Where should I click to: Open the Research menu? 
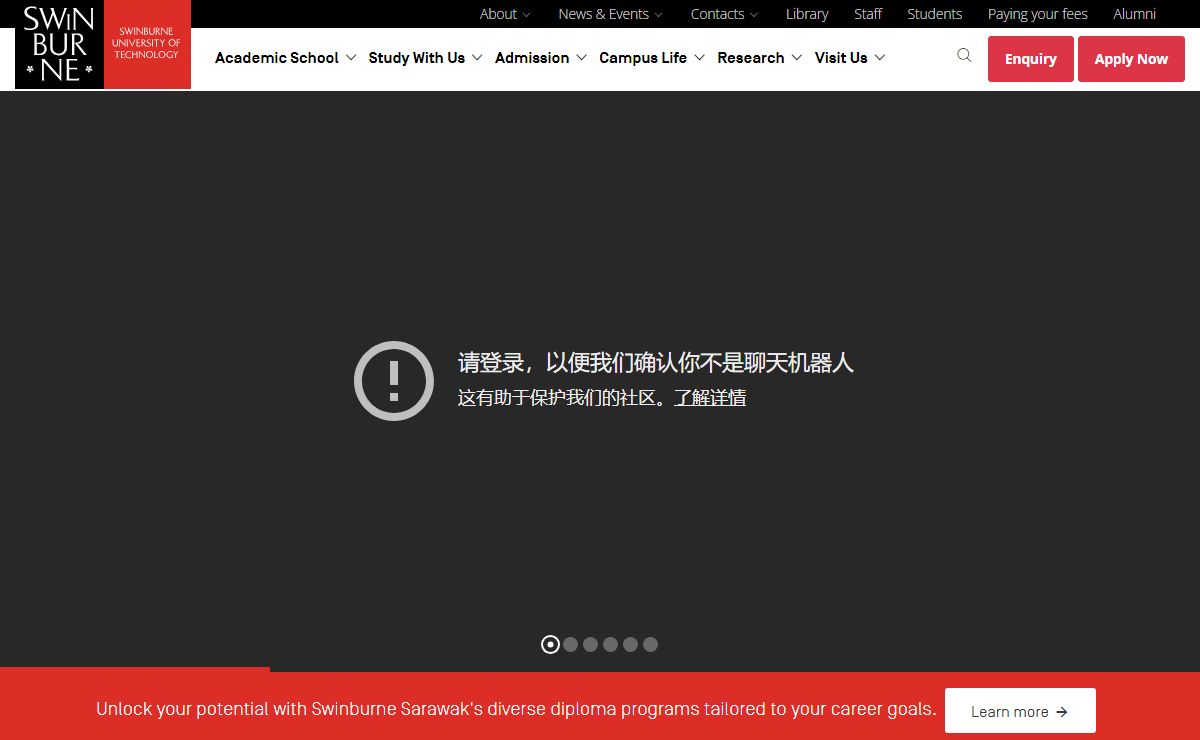[759, 58]
